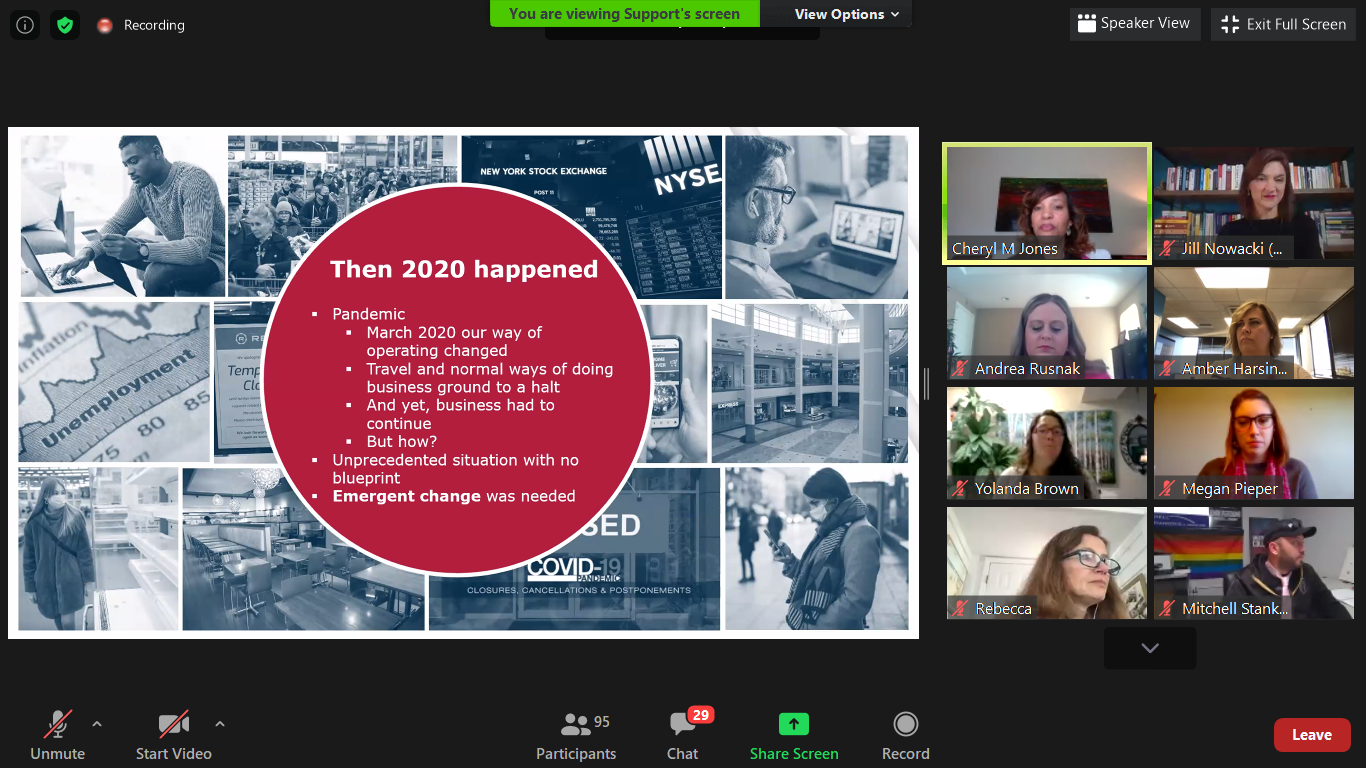The height and width of the screenshot is (768, 1366).
Task: Exit full screen mode
Action: tap(1284, 24)
